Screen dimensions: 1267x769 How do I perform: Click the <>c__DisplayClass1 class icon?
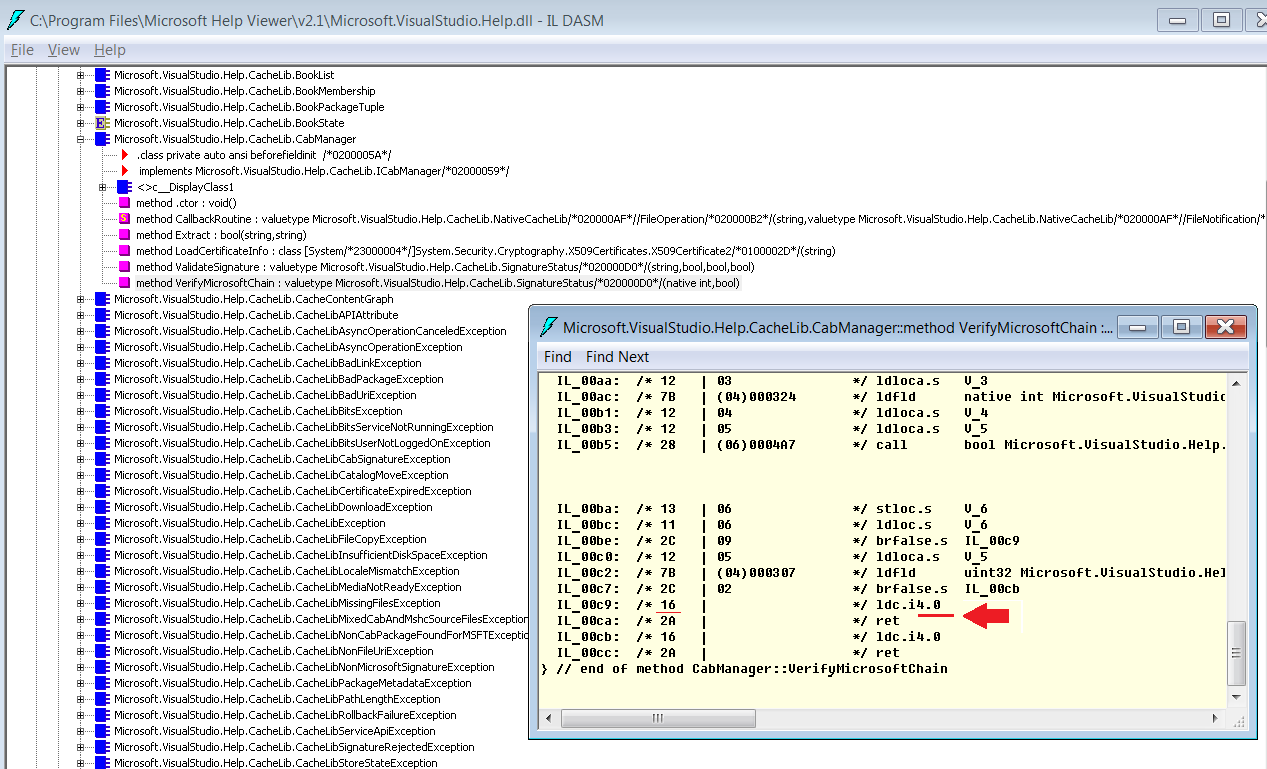124,187
